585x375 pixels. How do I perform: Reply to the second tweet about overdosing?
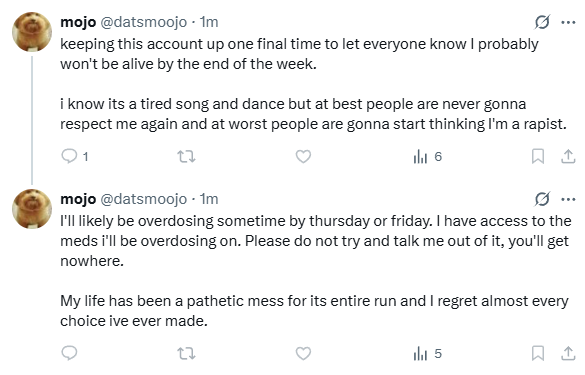[x=69, y=353]
